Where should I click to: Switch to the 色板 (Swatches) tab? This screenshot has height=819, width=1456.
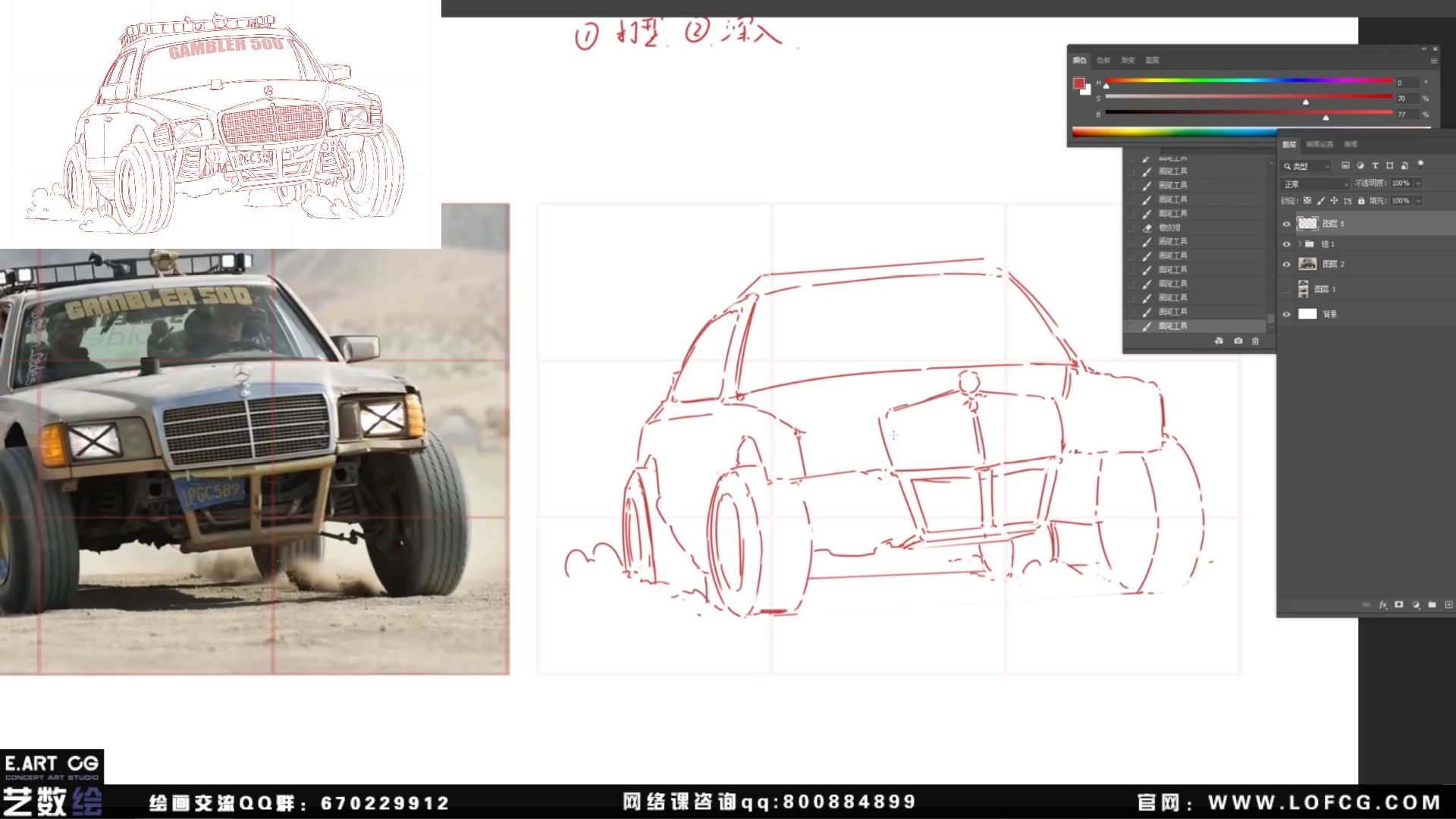1103,60
